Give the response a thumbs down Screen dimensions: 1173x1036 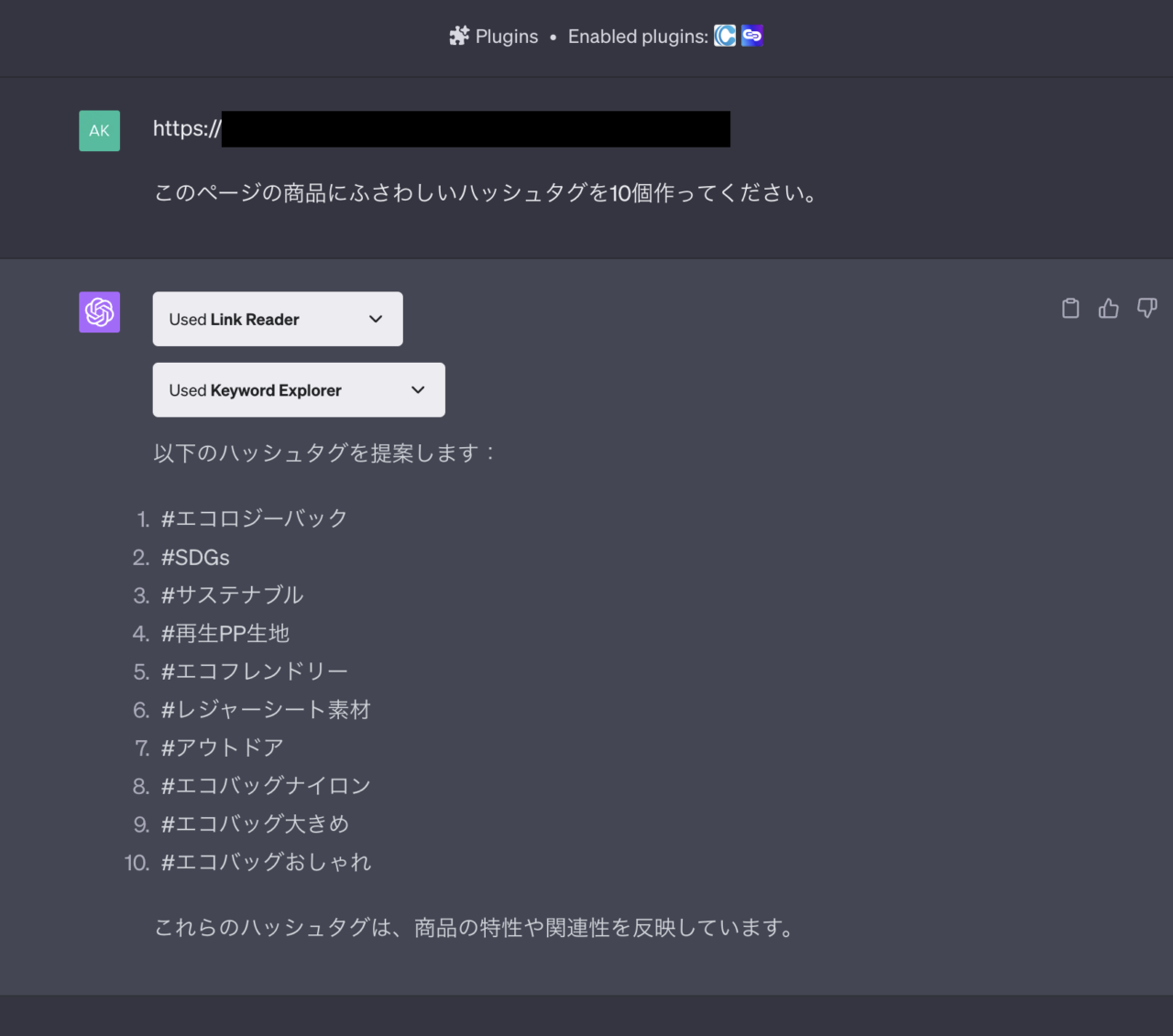[1147, 308]
